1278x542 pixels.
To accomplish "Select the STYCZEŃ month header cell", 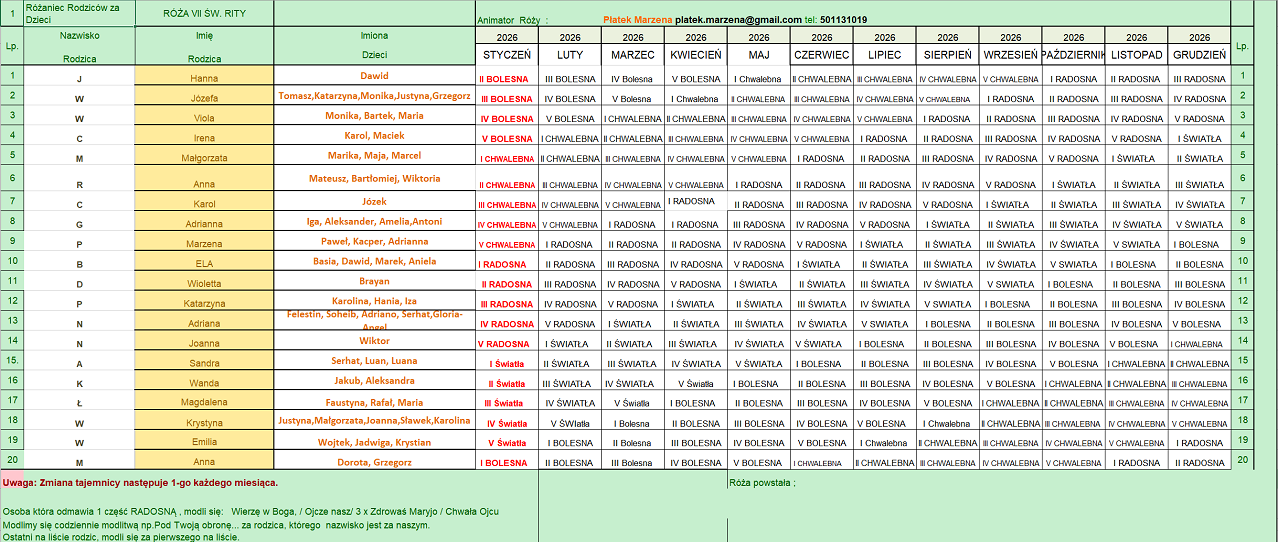I will (507, 55).
